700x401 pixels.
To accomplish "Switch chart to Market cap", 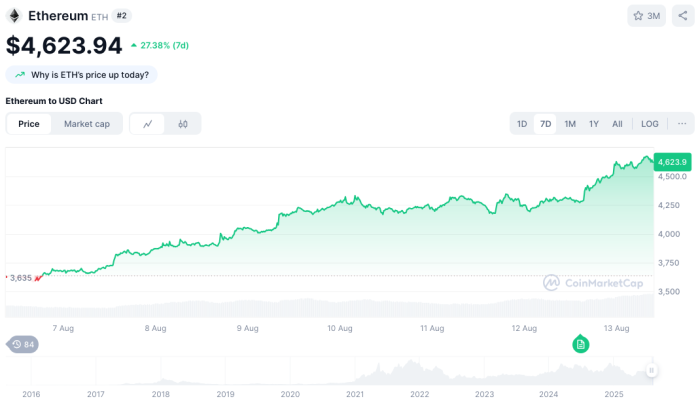I will [87, 124].
